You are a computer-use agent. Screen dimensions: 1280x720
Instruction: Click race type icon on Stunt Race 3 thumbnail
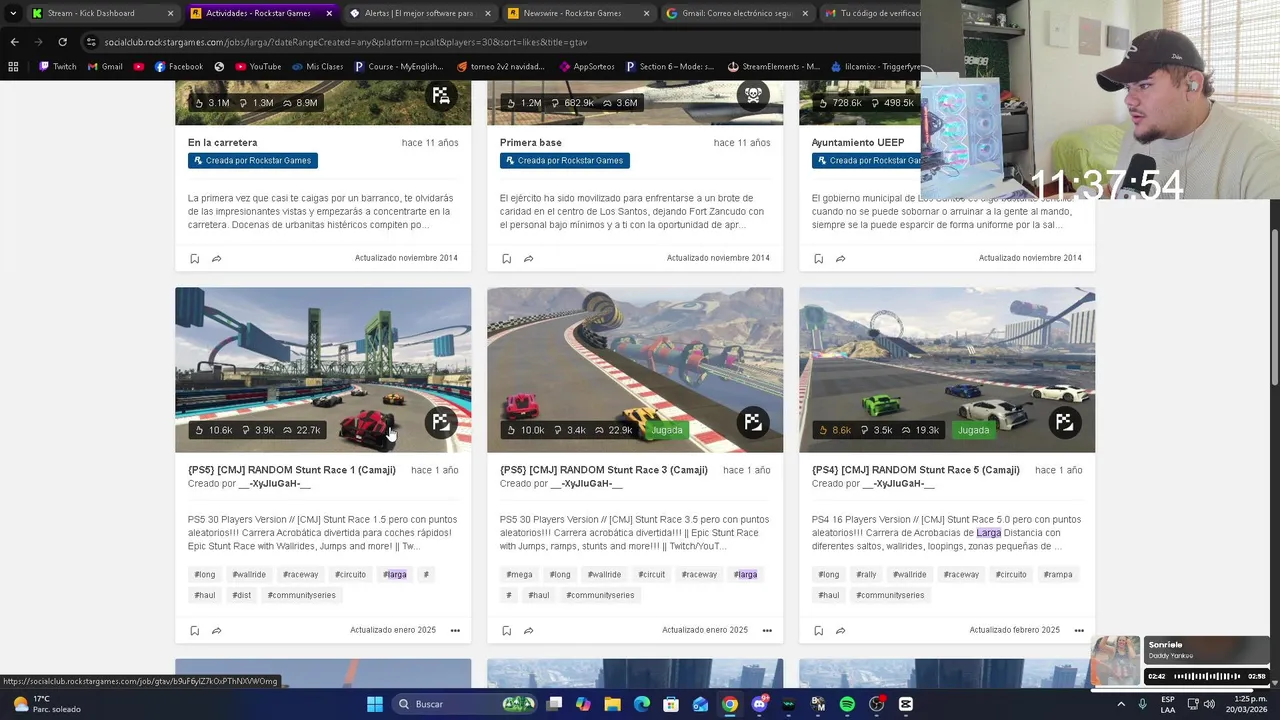[x=753, y=422]
